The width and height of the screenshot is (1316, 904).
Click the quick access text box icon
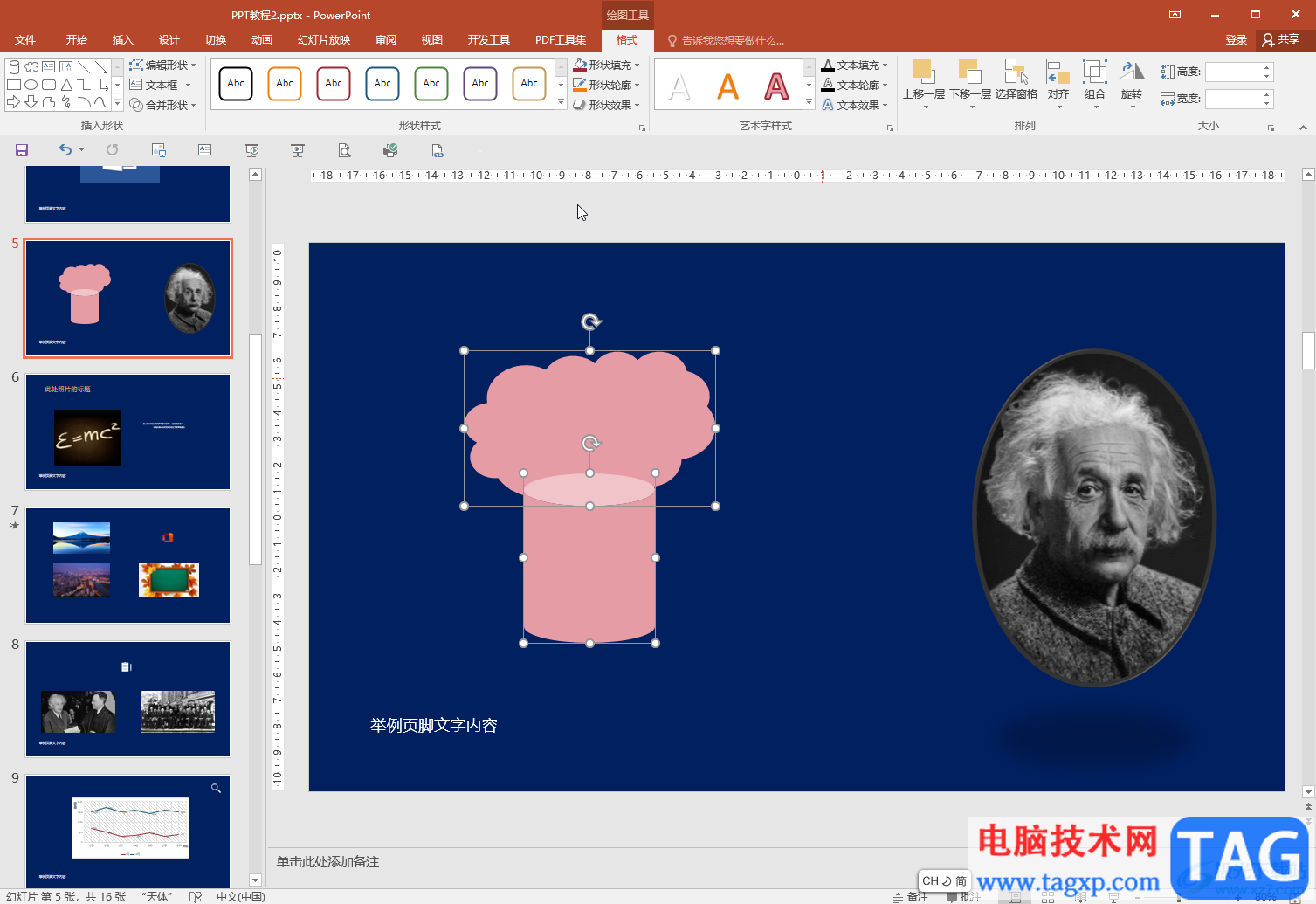click(x=204, y=150)
